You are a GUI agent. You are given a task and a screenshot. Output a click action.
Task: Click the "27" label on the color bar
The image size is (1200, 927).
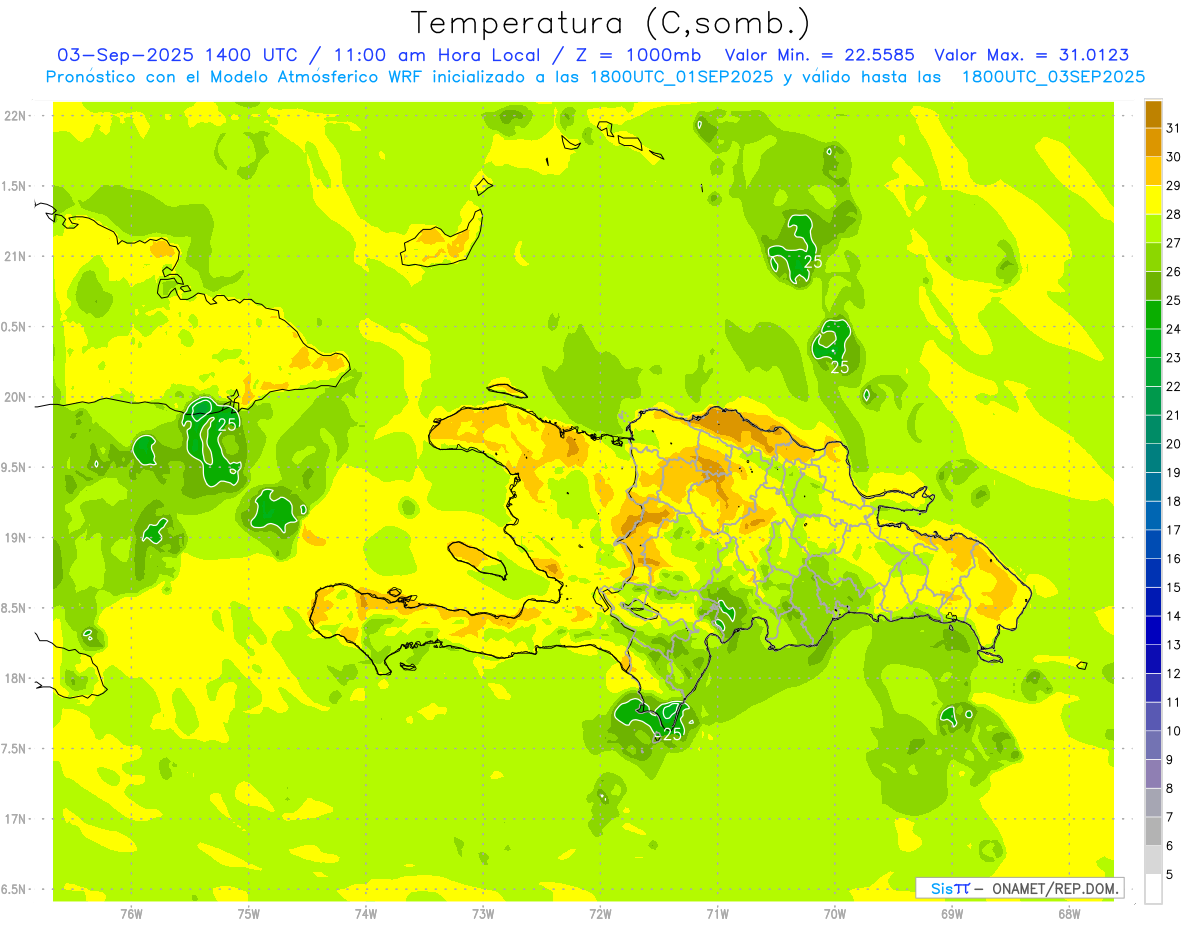[1174, 243]
